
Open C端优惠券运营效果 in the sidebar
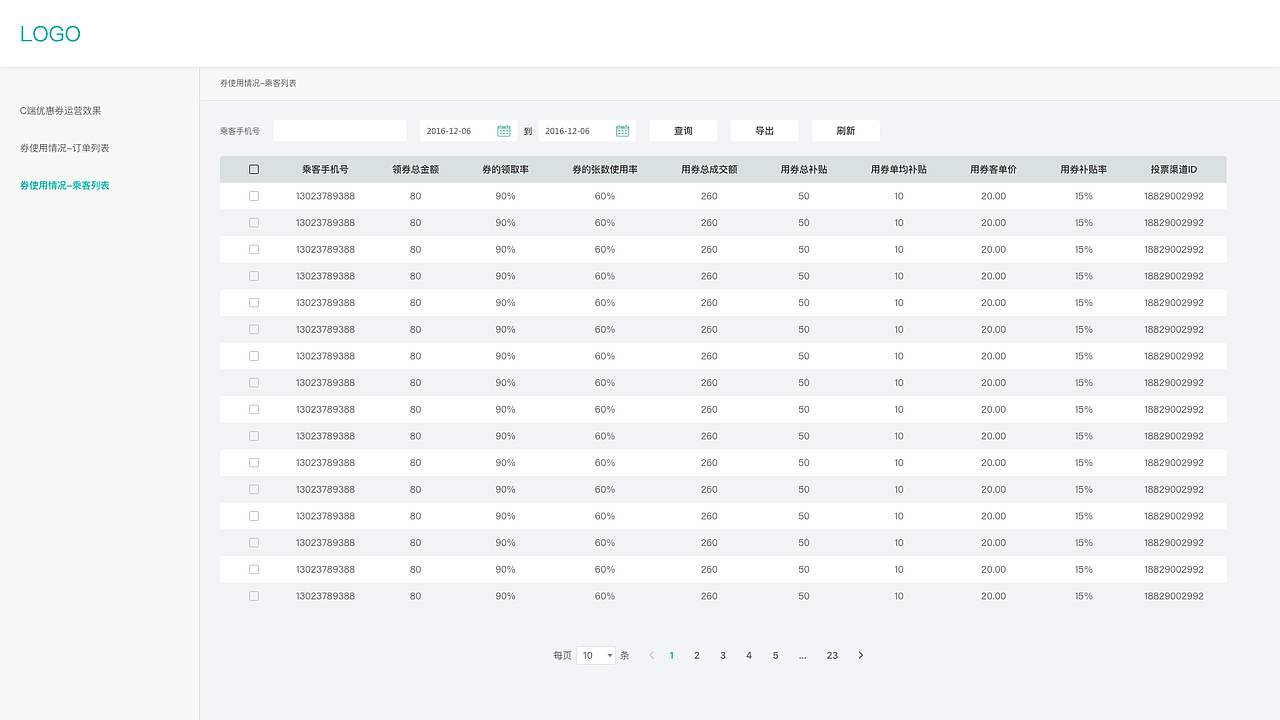click(60, 111)
